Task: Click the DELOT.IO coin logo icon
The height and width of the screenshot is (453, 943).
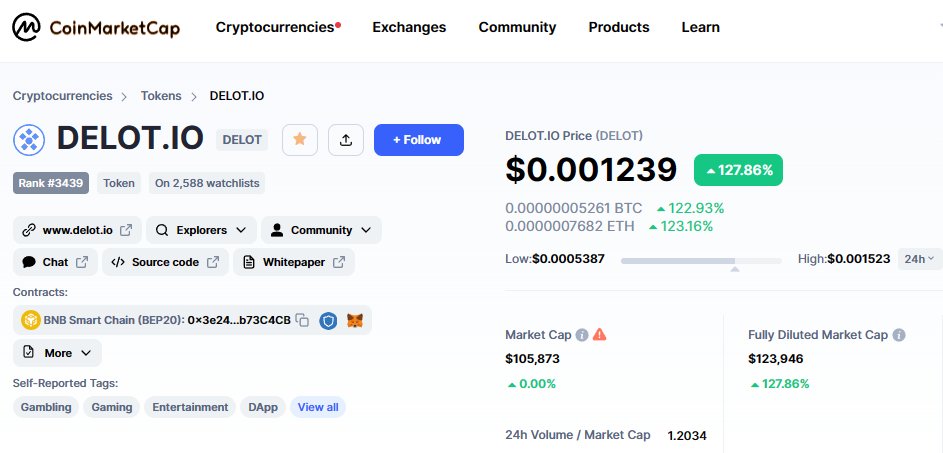Action: [x=29, y=140]
